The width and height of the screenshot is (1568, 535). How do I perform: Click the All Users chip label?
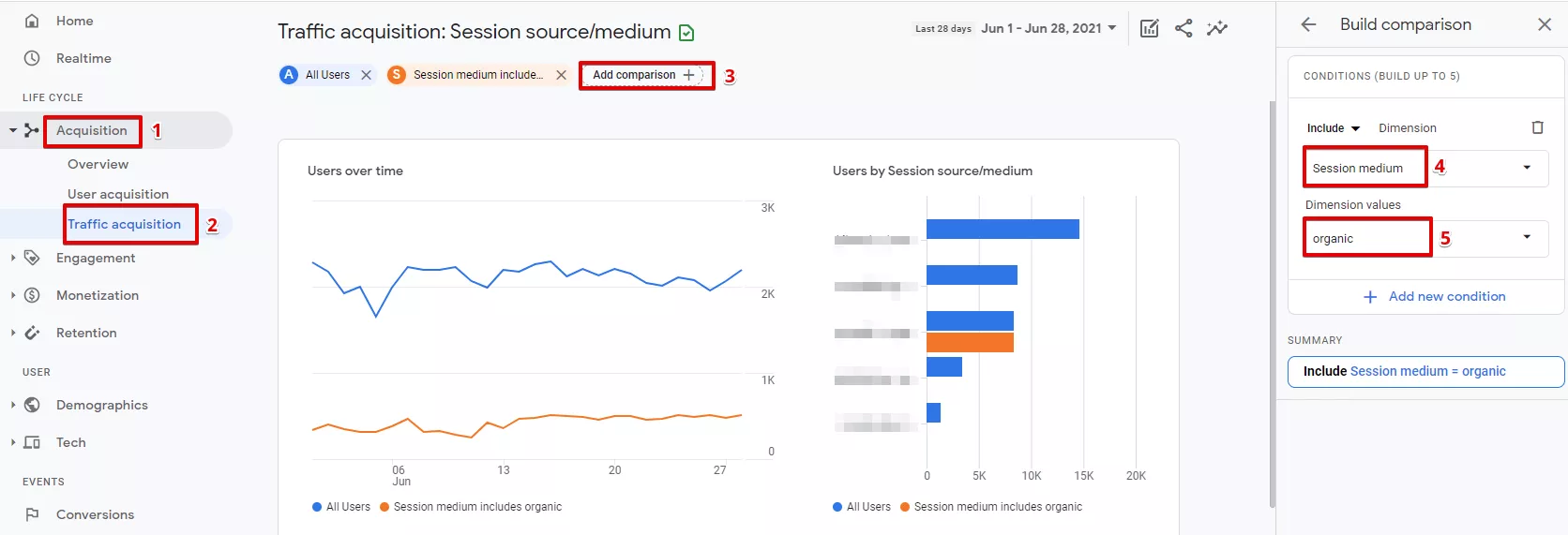327,75
